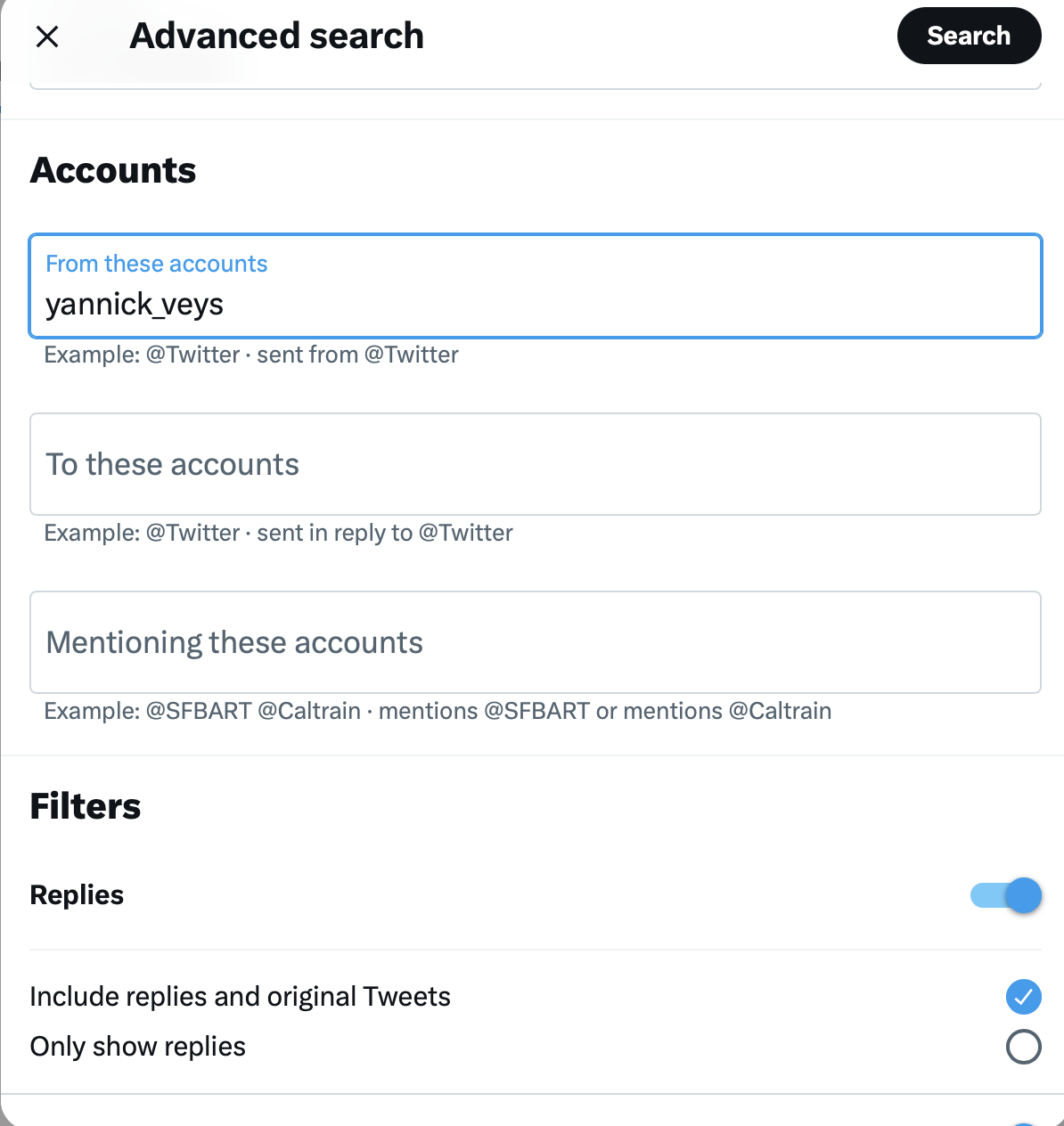Click the X icon next to Advanced search
The height and width of the screenshot is (1126, 1064).
(x=47, y=37)
